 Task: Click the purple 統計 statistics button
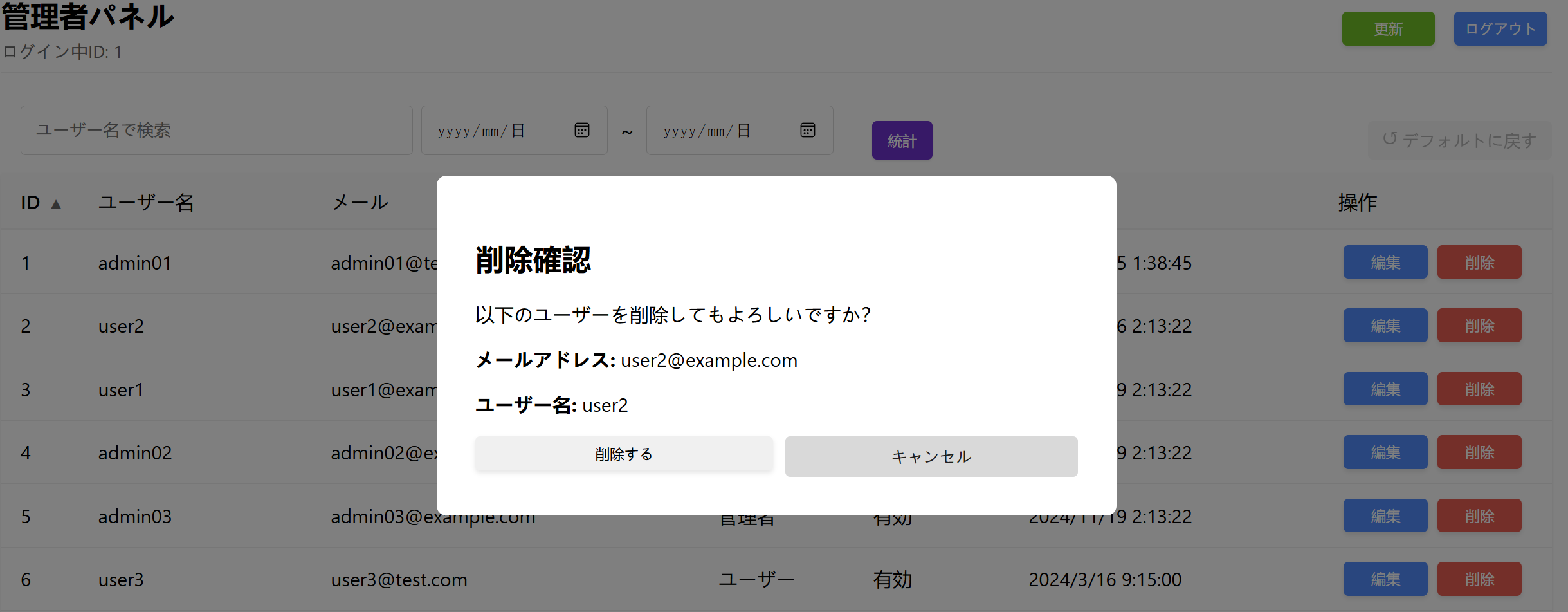point(902,140)
